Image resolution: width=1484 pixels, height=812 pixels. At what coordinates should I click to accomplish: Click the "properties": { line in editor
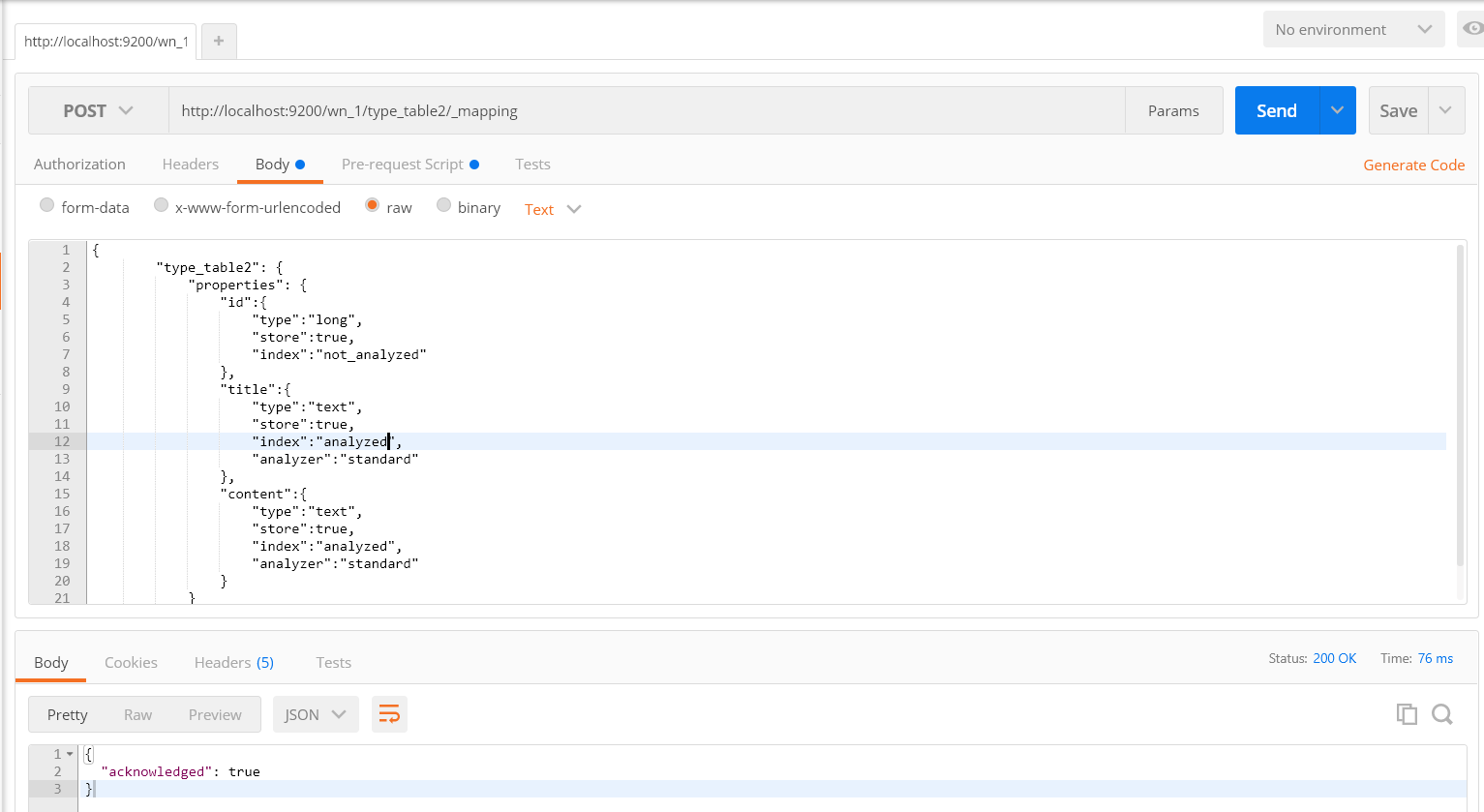point(248,285)
